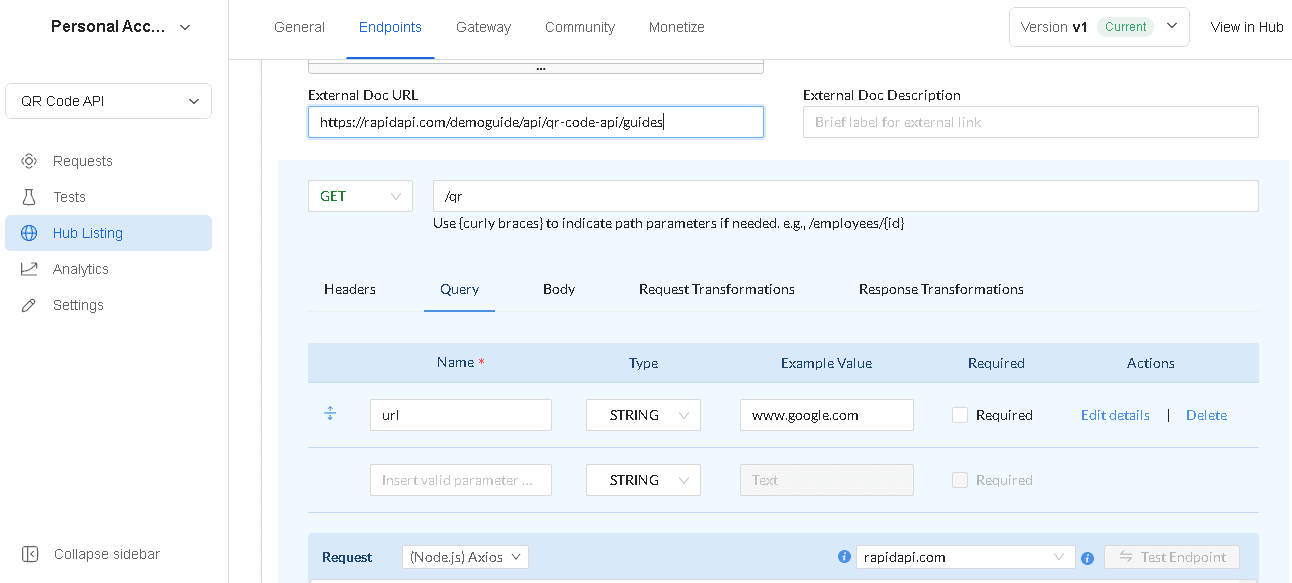Open the GET method dropdown
The height and width of the screenshot is (583, 1292).
(360, 196)
